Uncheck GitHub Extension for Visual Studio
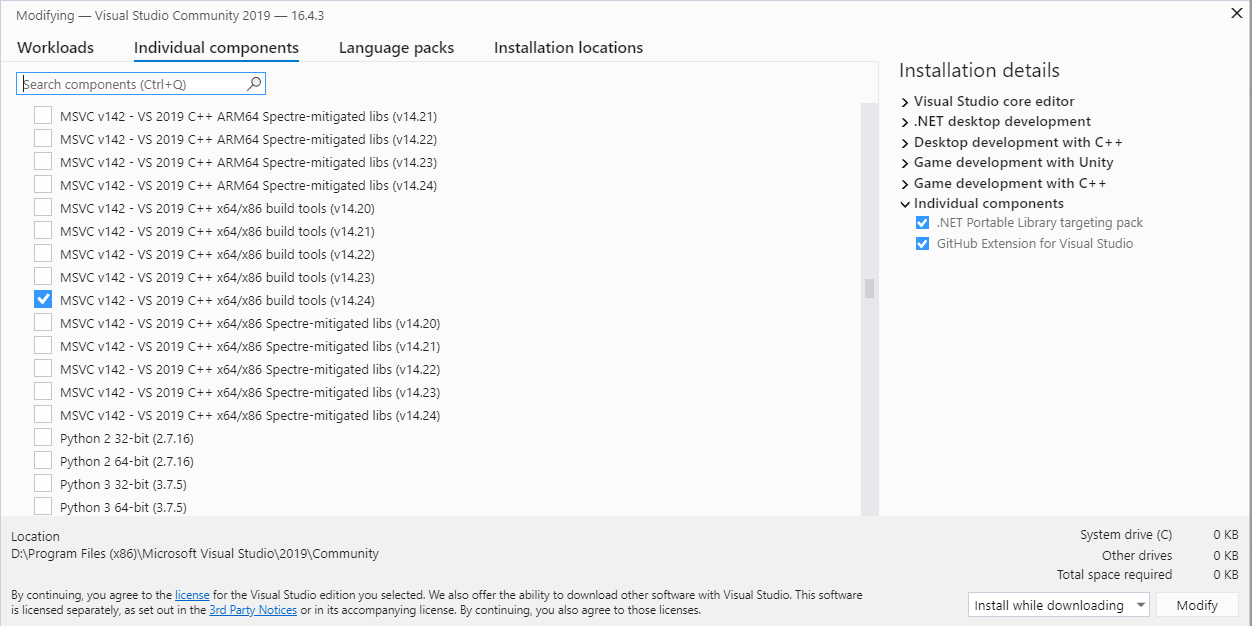The width and height of the screenshot is (1252, 626). tap(923, 243)
